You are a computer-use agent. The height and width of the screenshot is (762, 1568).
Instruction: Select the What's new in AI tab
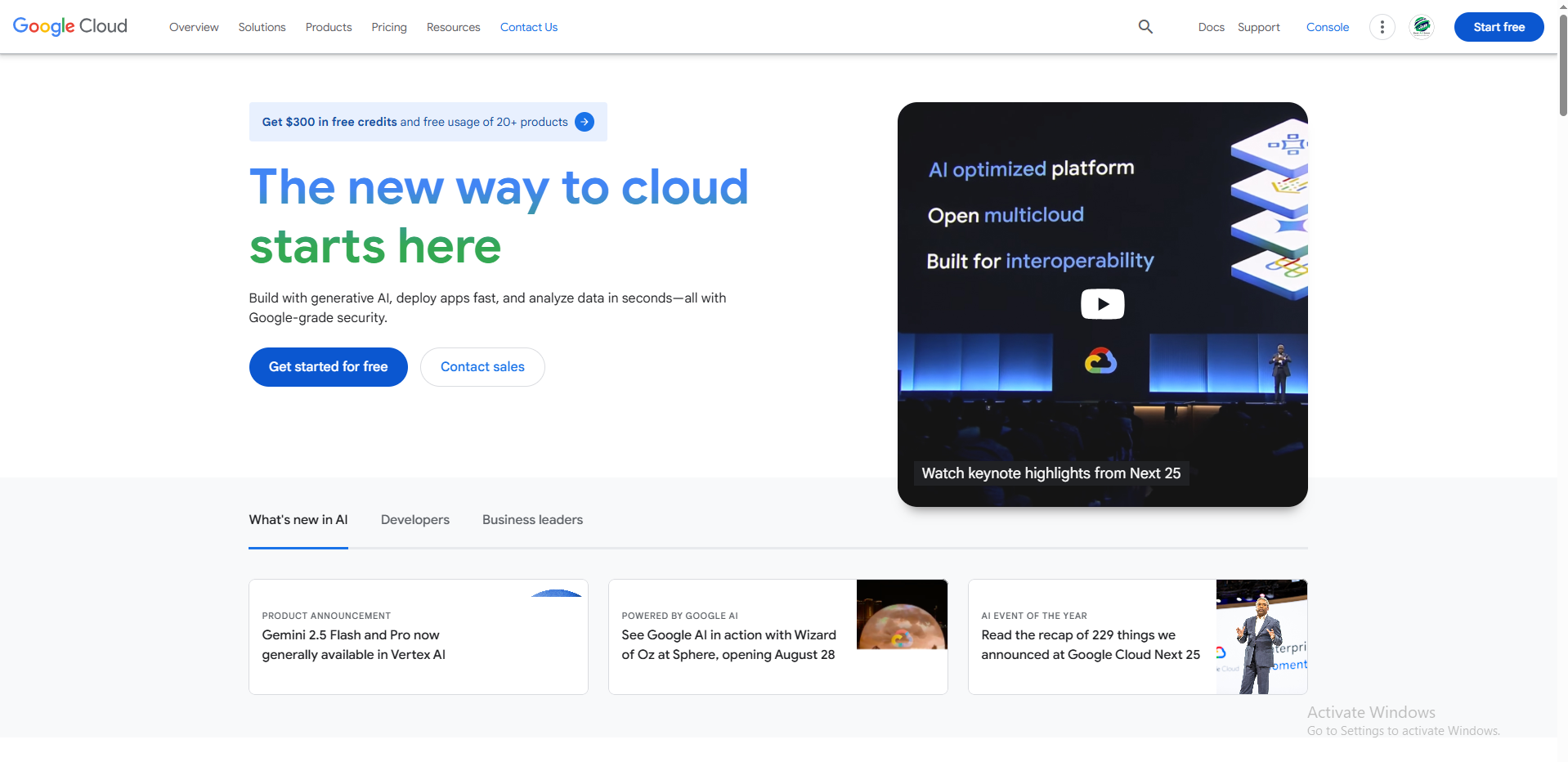[298, 520]
